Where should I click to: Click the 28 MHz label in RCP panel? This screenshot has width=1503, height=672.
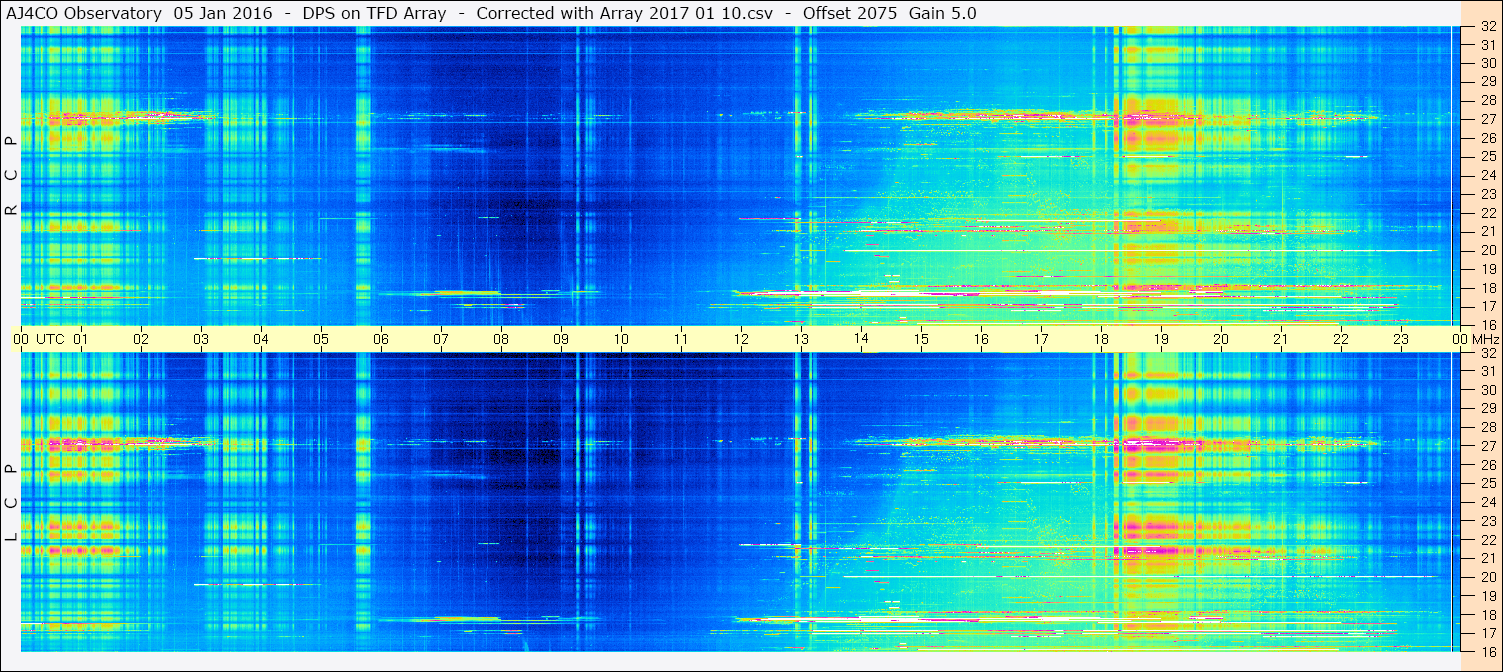coord(1487,100)
